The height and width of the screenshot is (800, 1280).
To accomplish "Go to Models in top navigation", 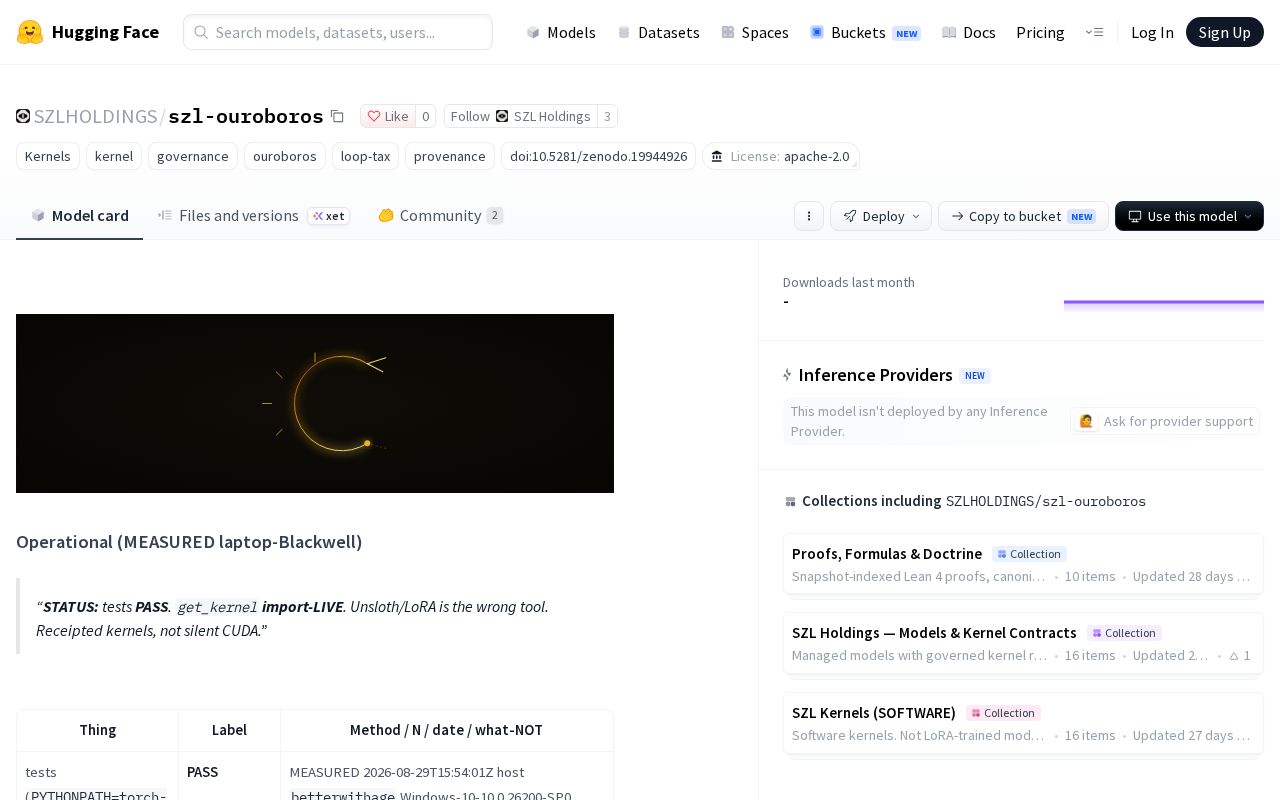I will pos(561,32).
